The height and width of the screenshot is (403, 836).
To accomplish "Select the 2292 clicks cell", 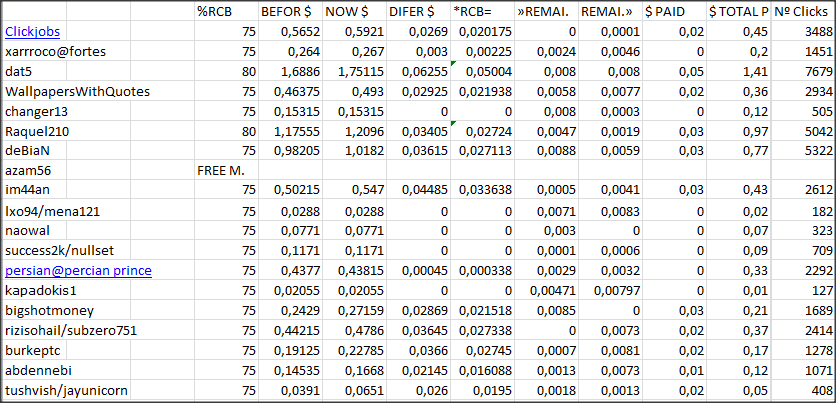I will pyautogui.click(x=803, y=271).
